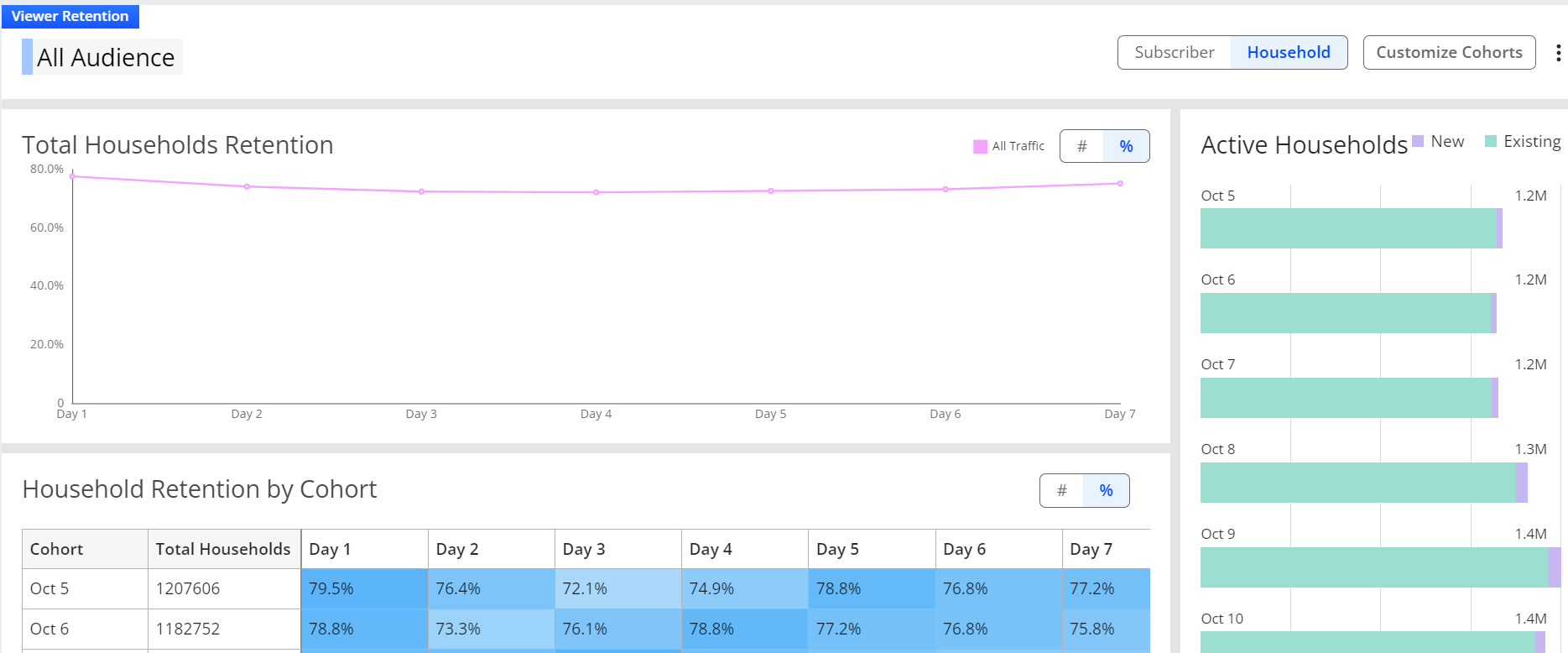Open Customize Cohorts

(1449, 52)
